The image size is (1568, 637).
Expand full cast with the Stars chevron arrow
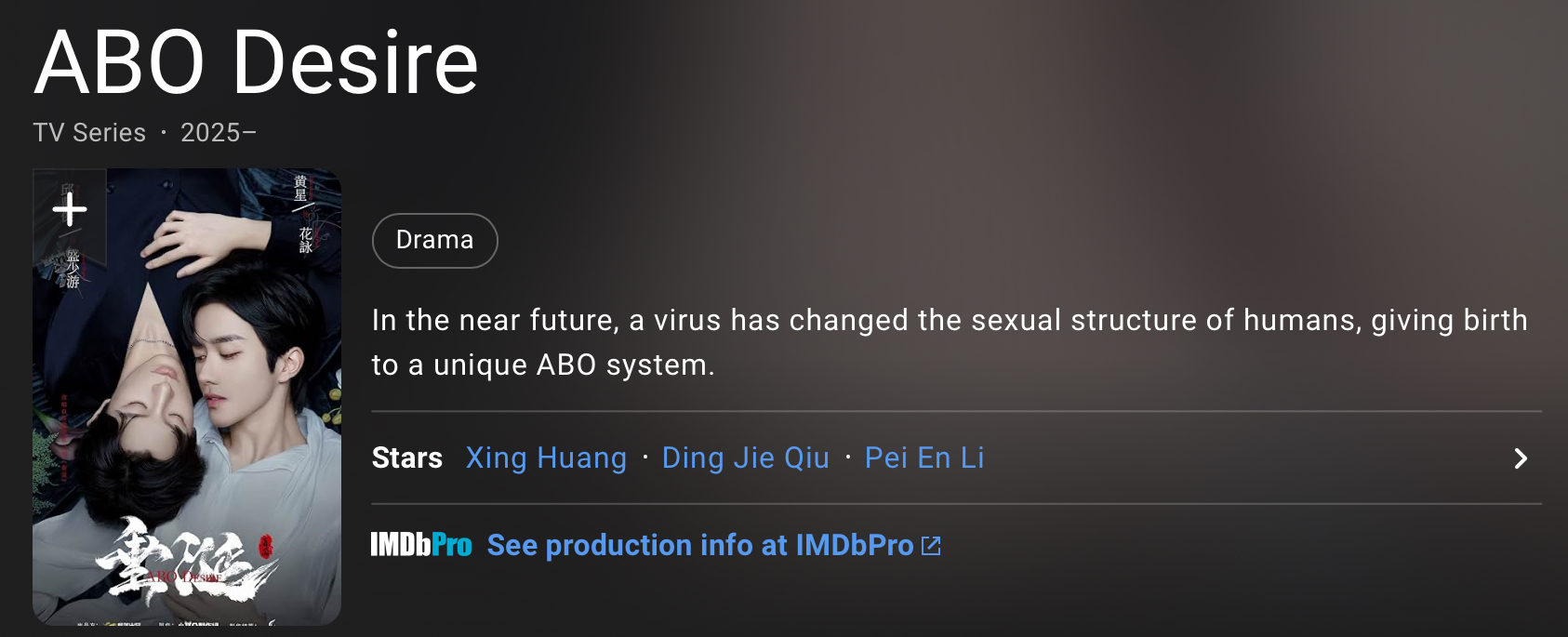(1521, 458)
